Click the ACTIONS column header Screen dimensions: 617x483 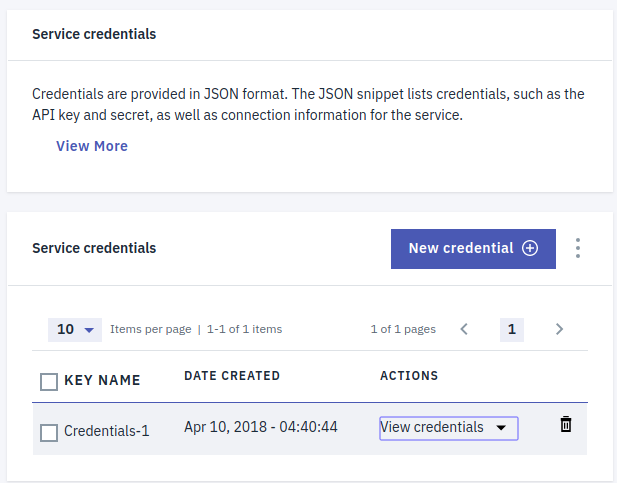409,376
